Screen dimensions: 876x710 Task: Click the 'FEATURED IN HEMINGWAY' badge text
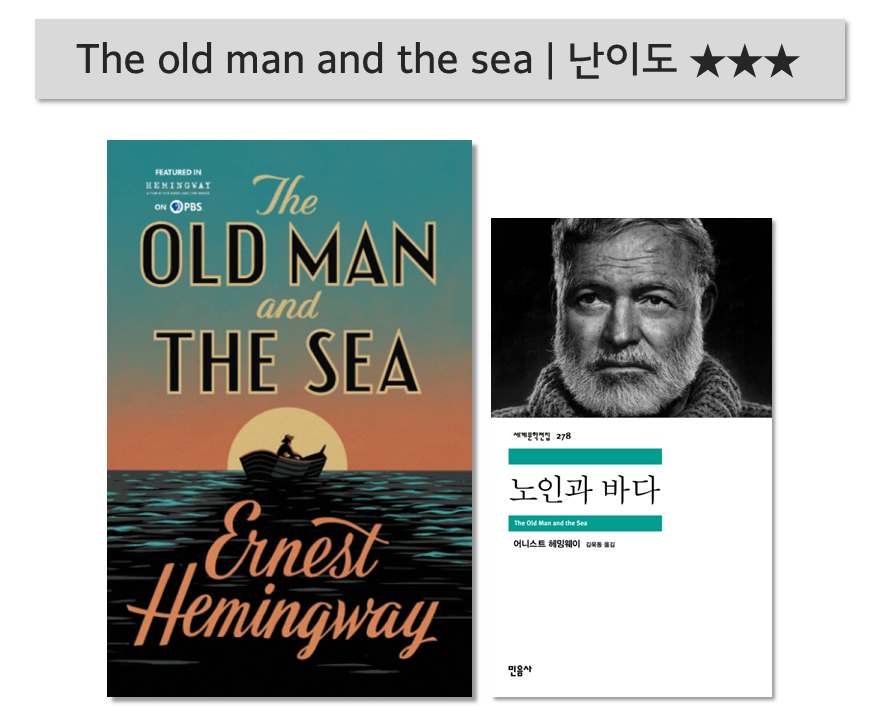[178, 179]
